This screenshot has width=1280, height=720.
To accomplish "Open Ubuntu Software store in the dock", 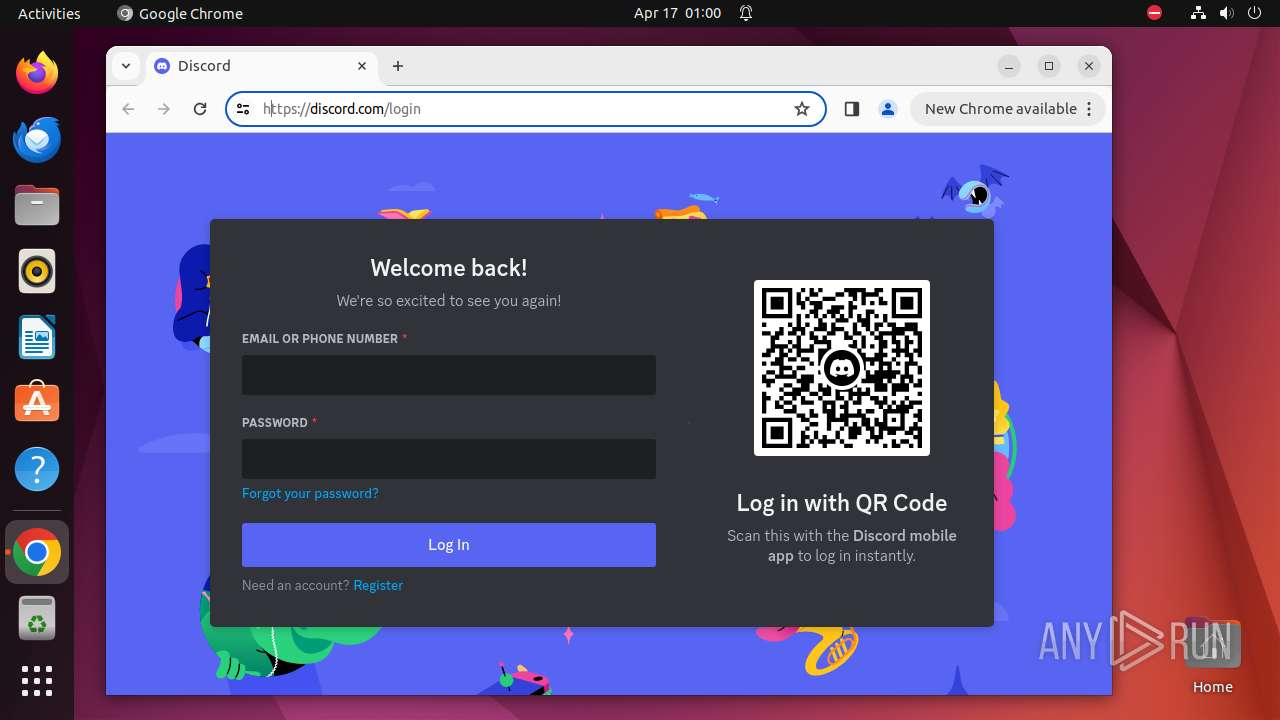I will pos(37,403).
